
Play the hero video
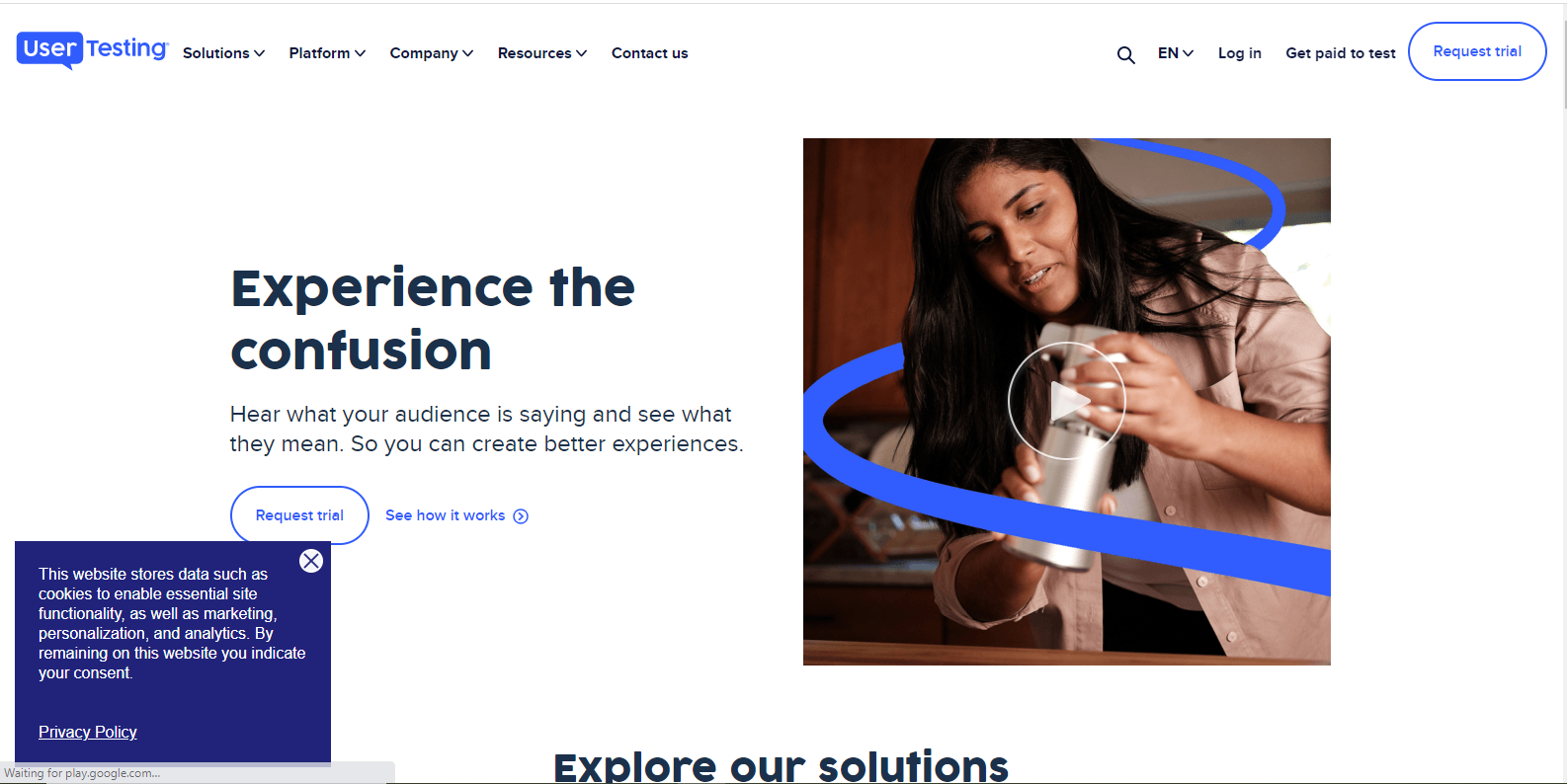coord(1067,401)
